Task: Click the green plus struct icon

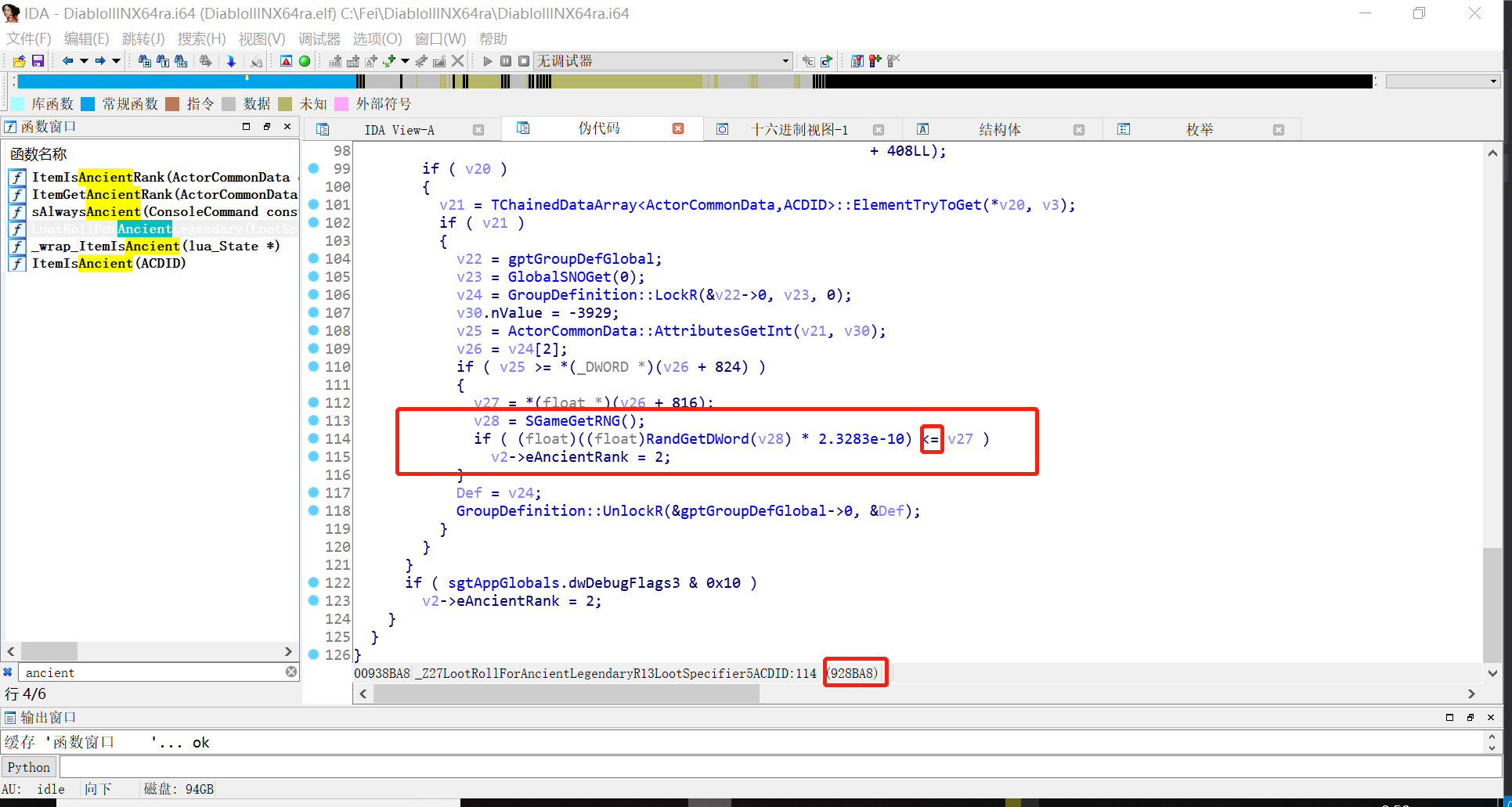Action: [x=389, y=61]
